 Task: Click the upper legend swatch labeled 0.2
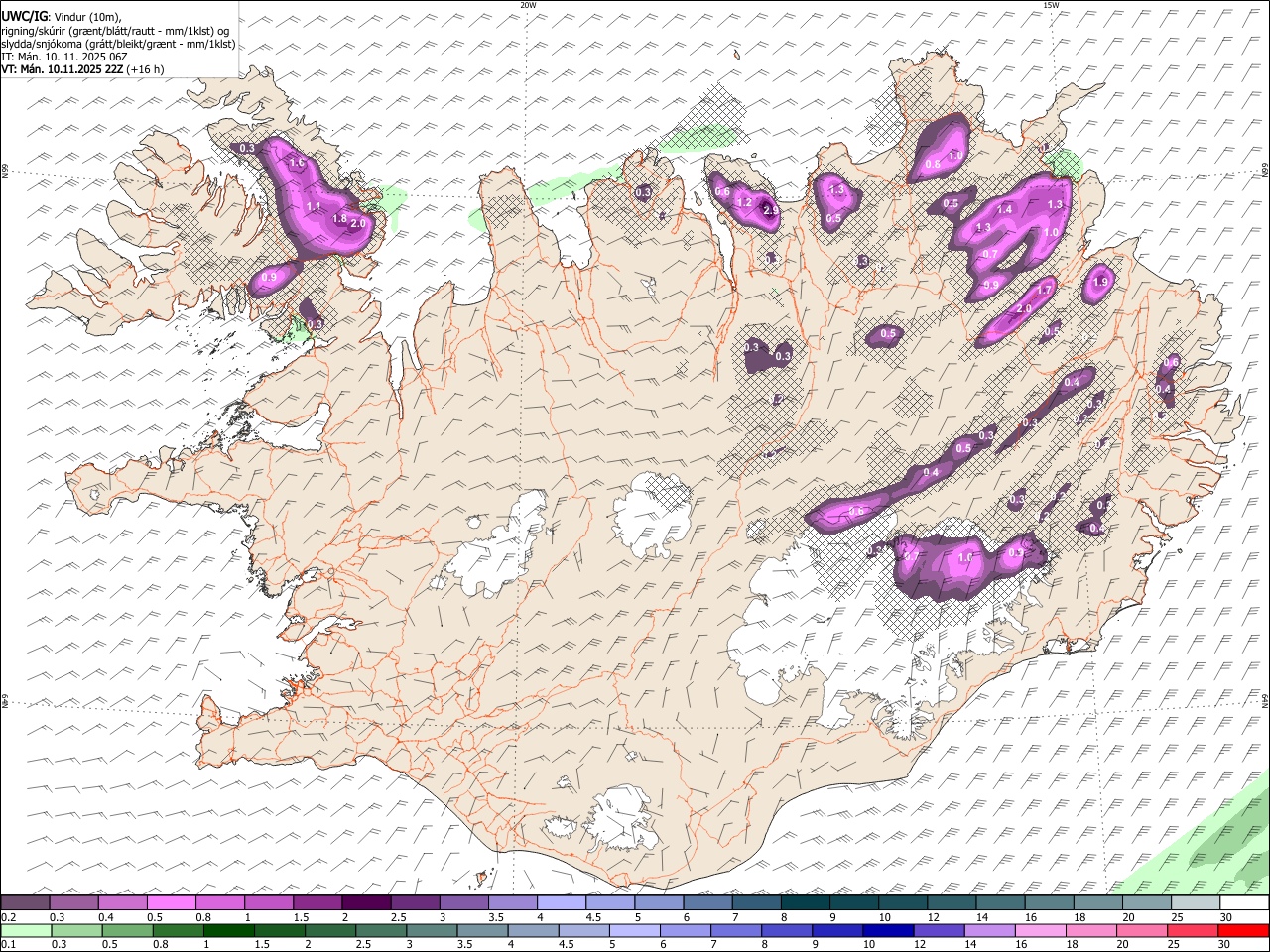(25, 902)
